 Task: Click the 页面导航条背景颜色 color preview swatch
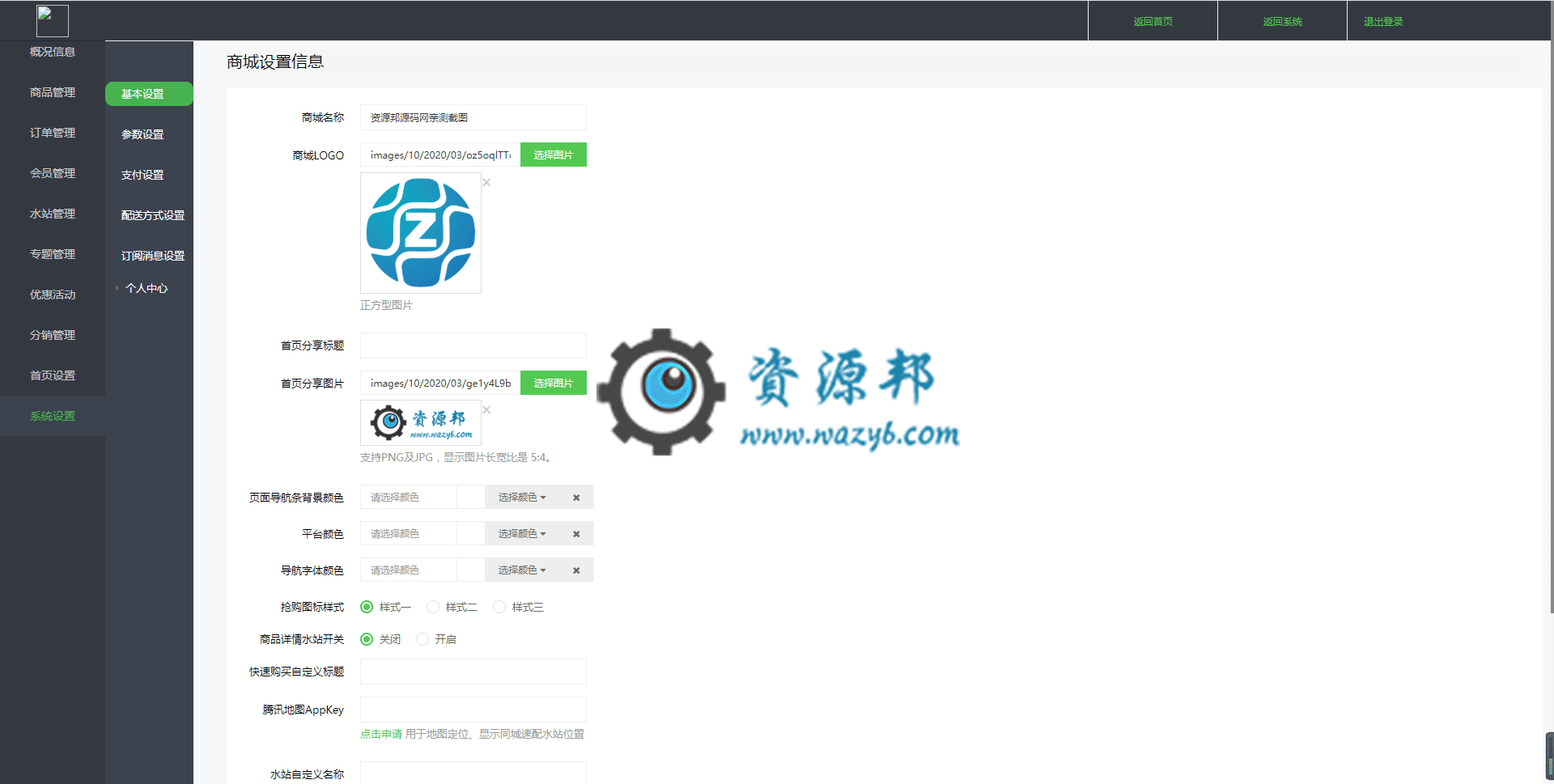click(471, 498)
